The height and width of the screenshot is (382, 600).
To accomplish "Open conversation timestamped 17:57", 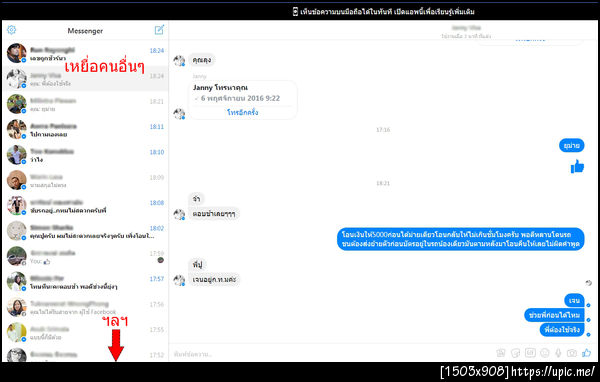I will point(85,281).
